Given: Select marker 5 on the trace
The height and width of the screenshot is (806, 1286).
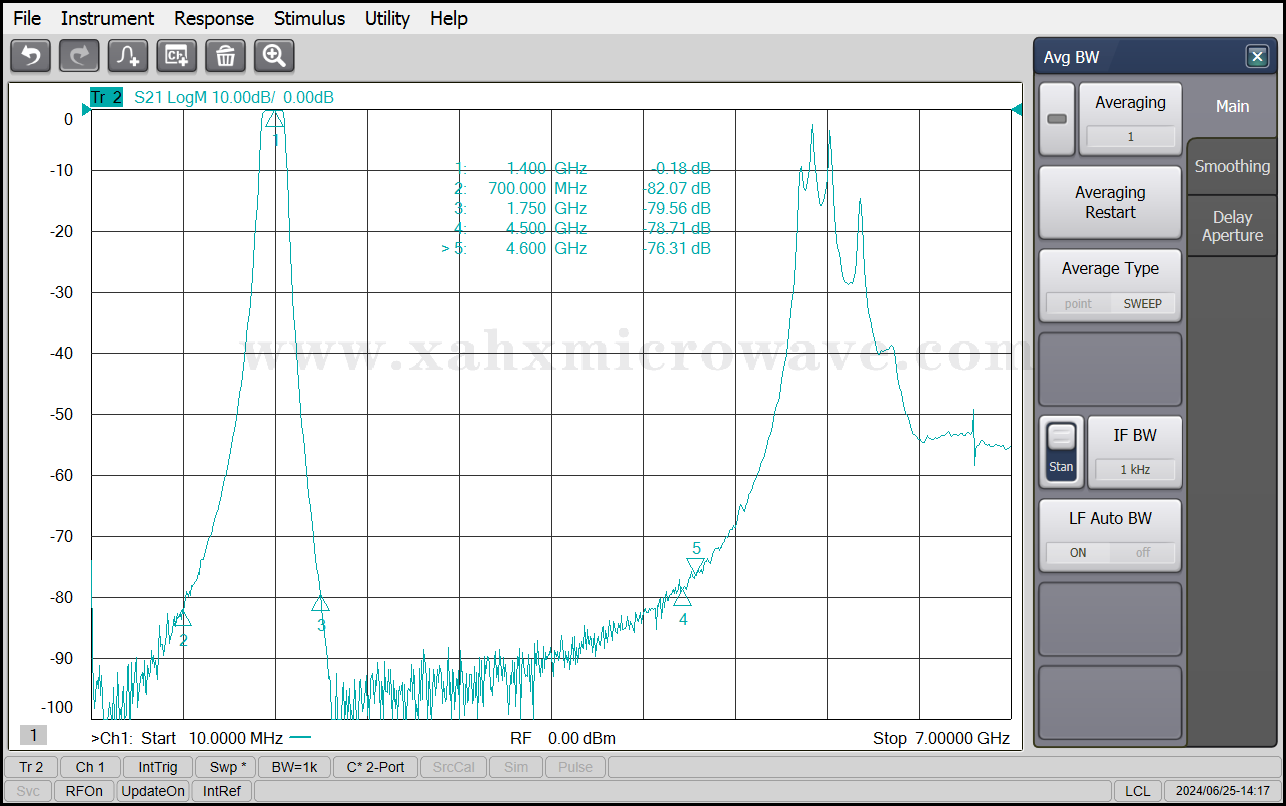Looking at the screenshot, I should pyautogui.click(x=696, y=566).
